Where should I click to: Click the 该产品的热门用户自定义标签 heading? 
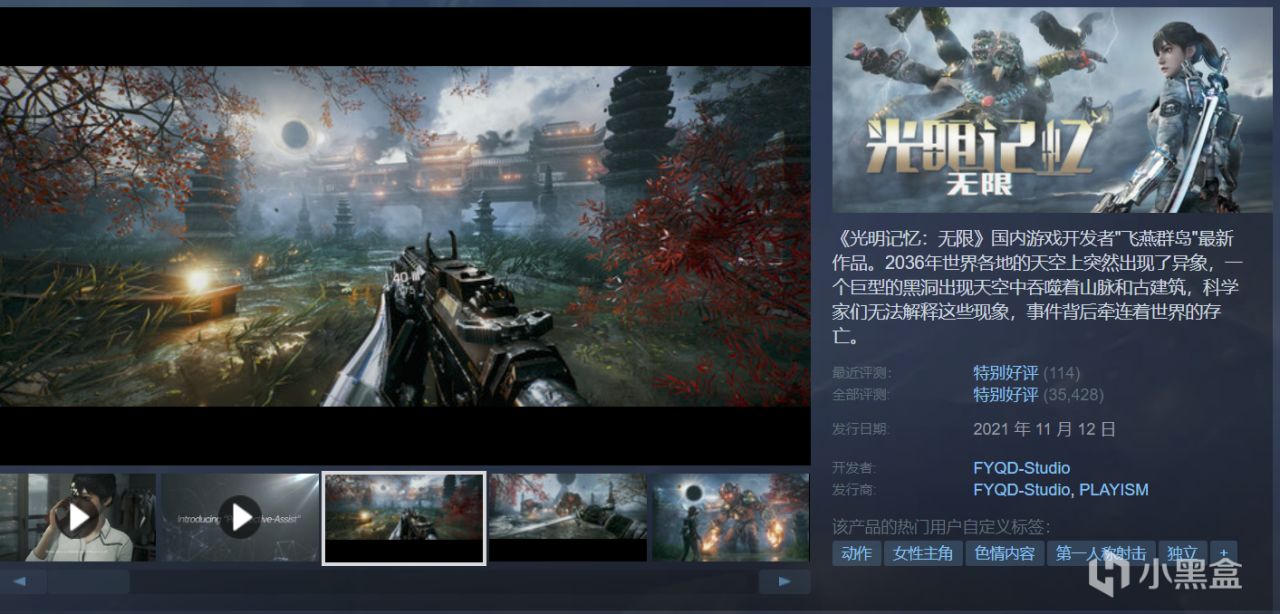click(x=941, y=526)
